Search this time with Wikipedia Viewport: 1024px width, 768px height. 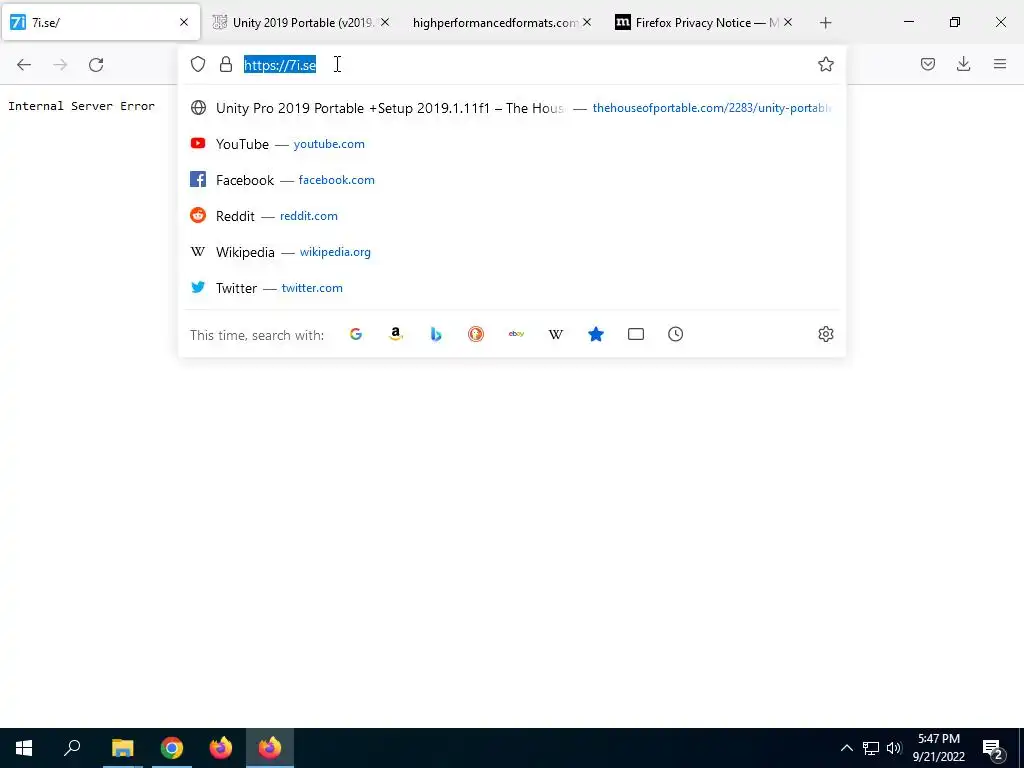coord(556,334)
